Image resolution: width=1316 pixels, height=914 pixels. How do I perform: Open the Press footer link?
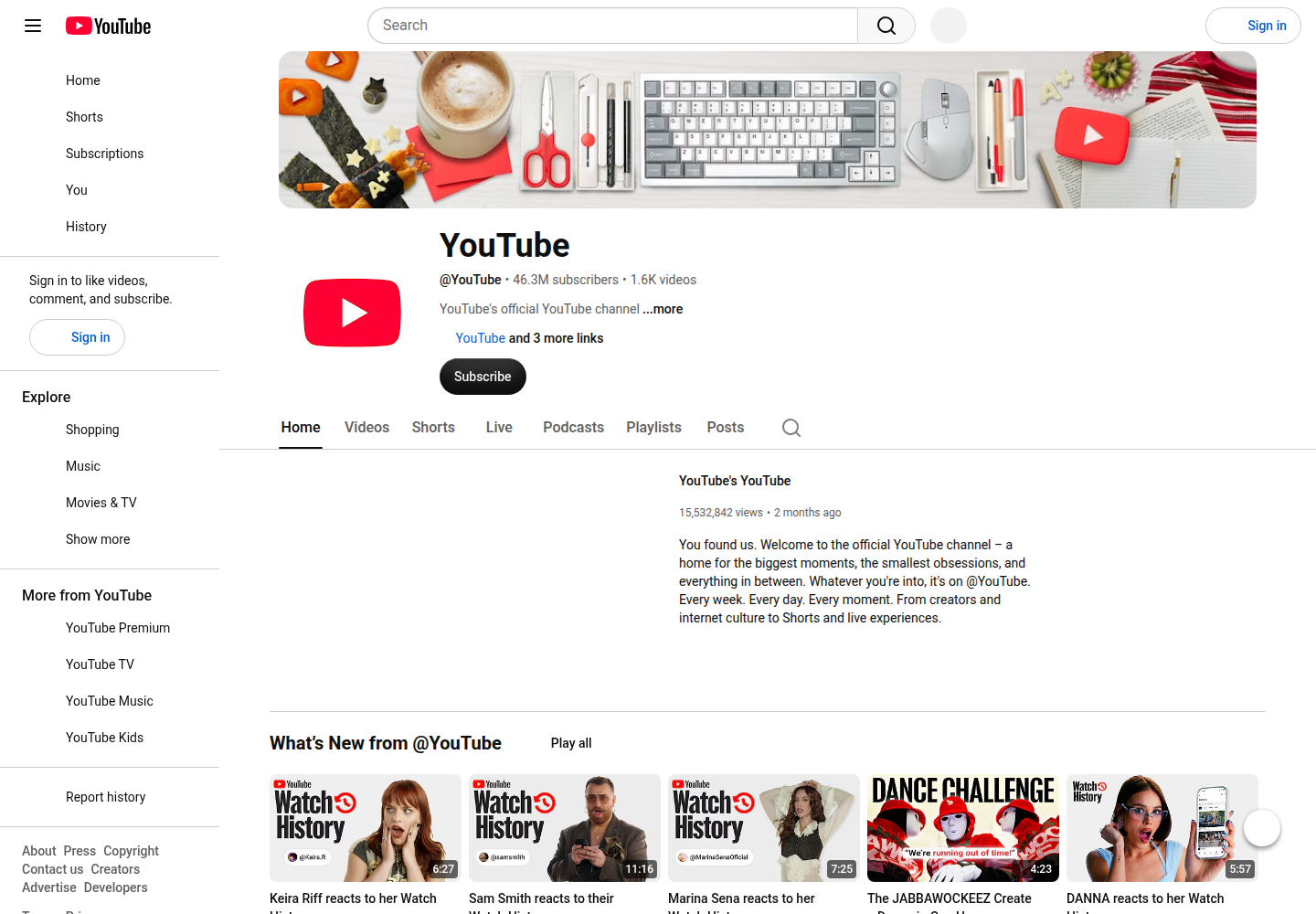click(80, 851)
